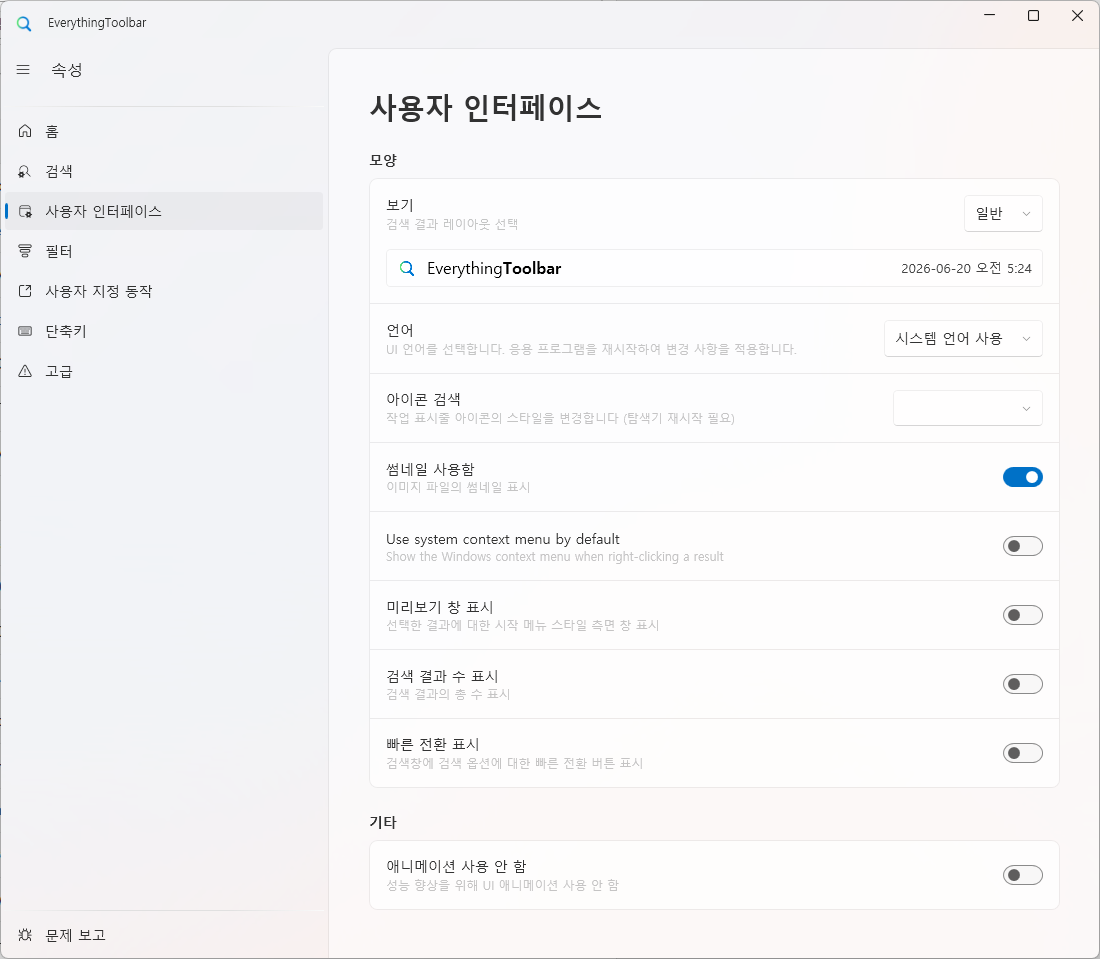Select the 사용자 인터페이스 menu item
The height and width of the screenshot is (959, 1100).
[164, 211]
